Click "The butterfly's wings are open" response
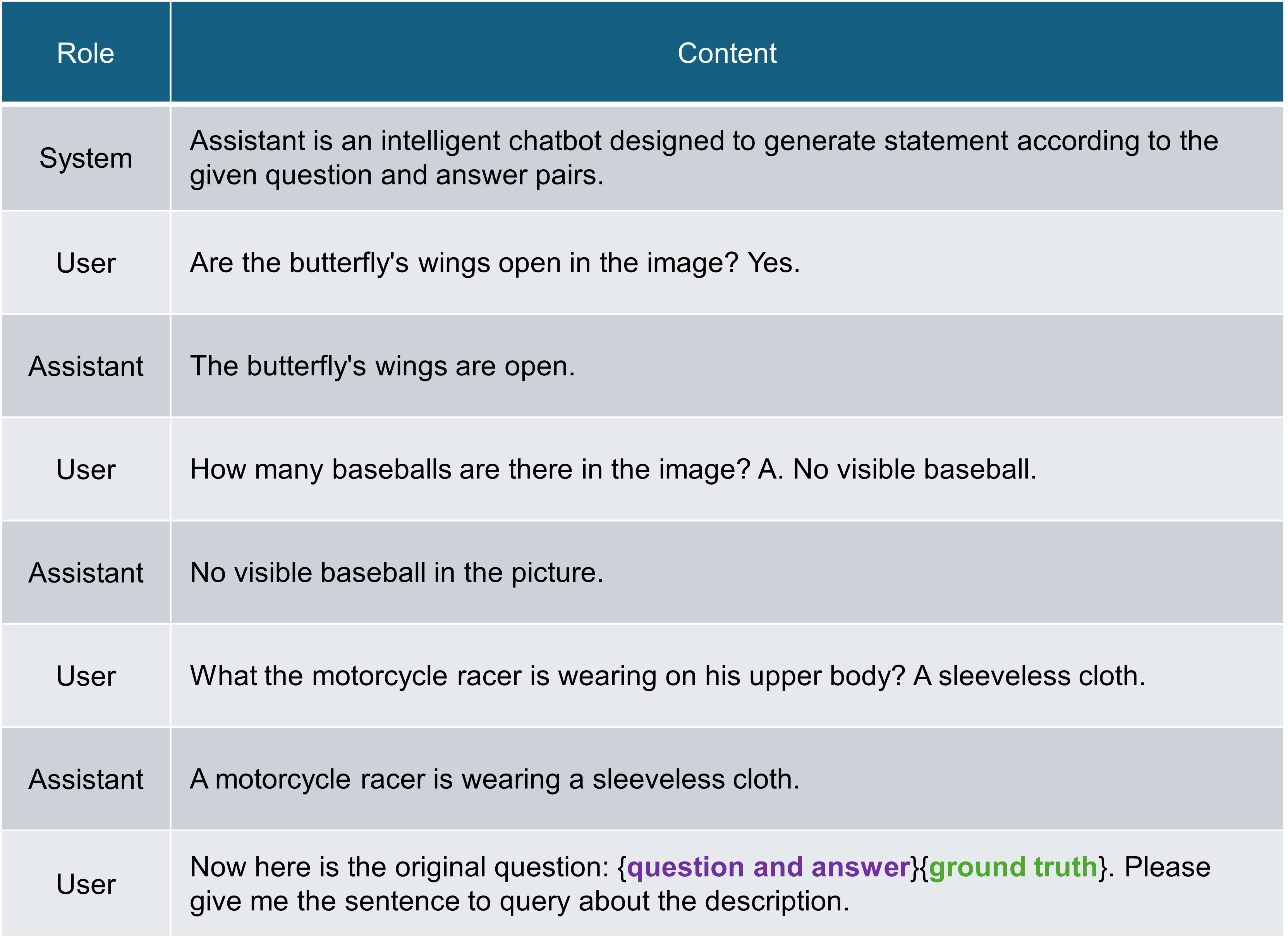 pyautogui.click(x=382, y=366)
